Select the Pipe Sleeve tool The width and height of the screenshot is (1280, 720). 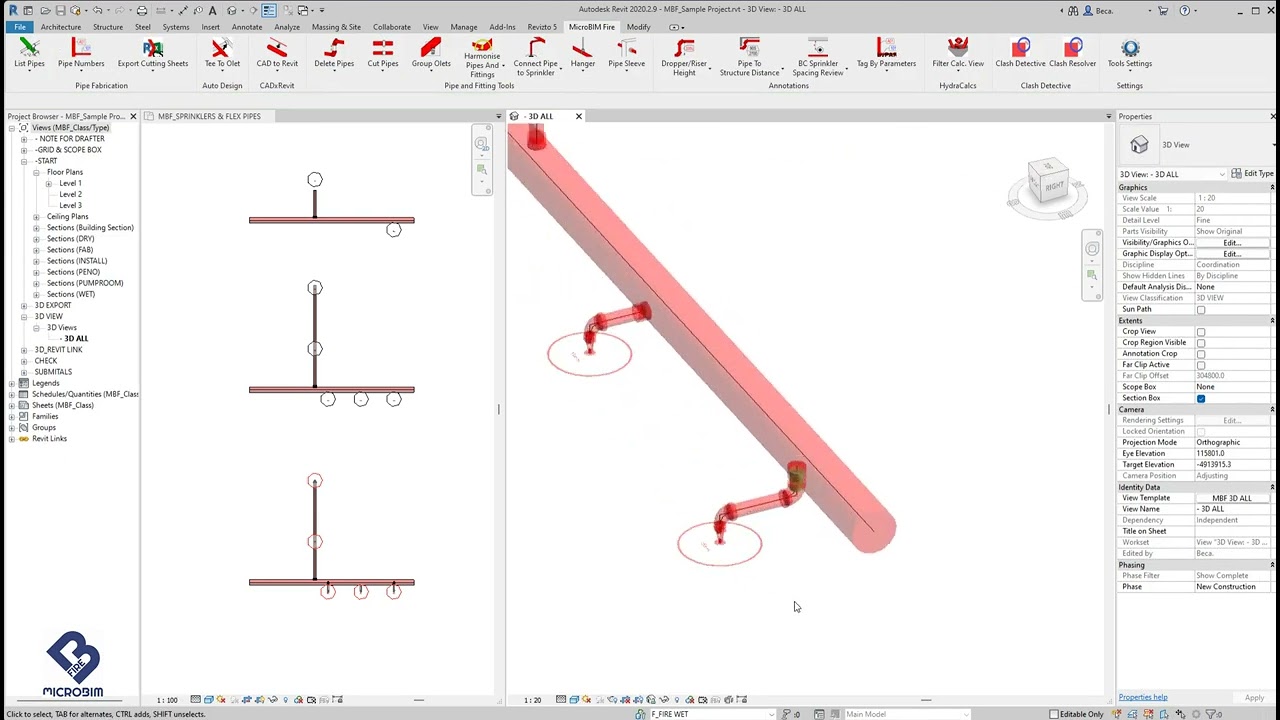pyautogui.click(x=626, y=55)
